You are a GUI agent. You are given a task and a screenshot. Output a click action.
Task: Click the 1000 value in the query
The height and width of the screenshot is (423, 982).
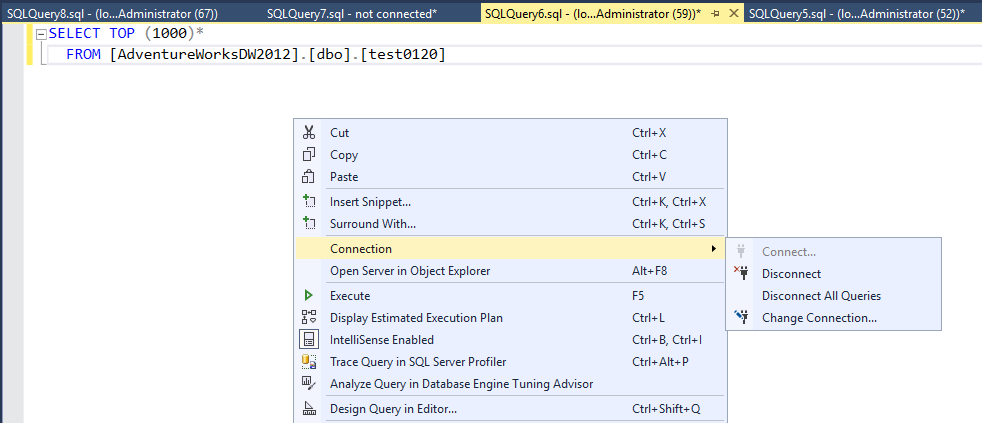[x=170, y=34]
